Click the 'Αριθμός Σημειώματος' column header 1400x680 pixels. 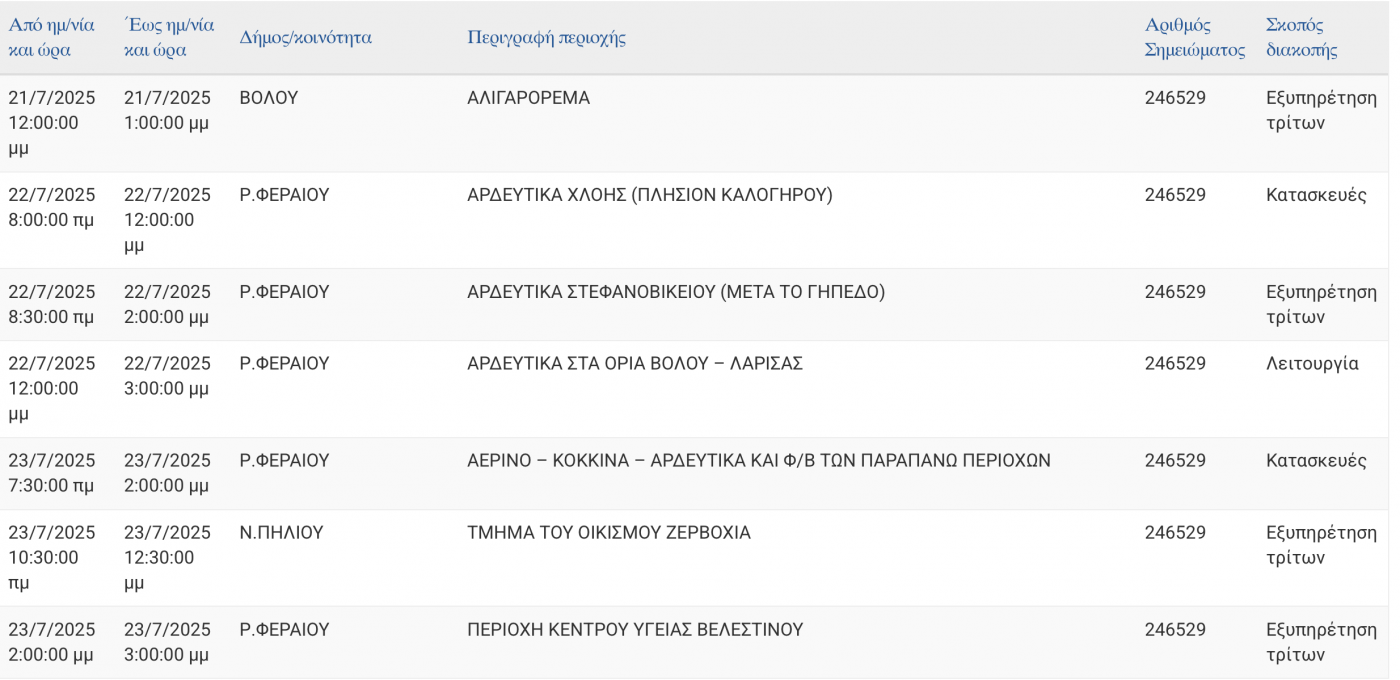point(1195,38)
